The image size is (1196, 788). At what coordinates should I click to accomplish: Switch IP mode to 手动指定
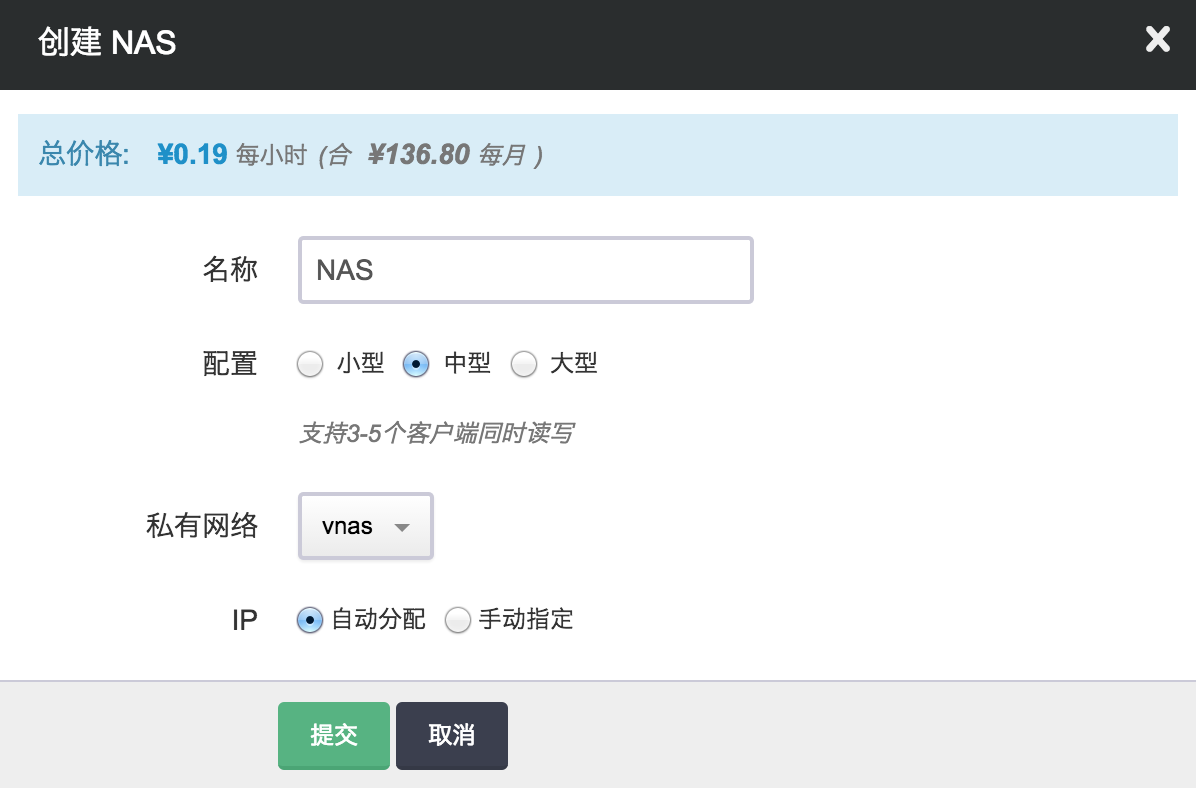click(x=458, y=621)
